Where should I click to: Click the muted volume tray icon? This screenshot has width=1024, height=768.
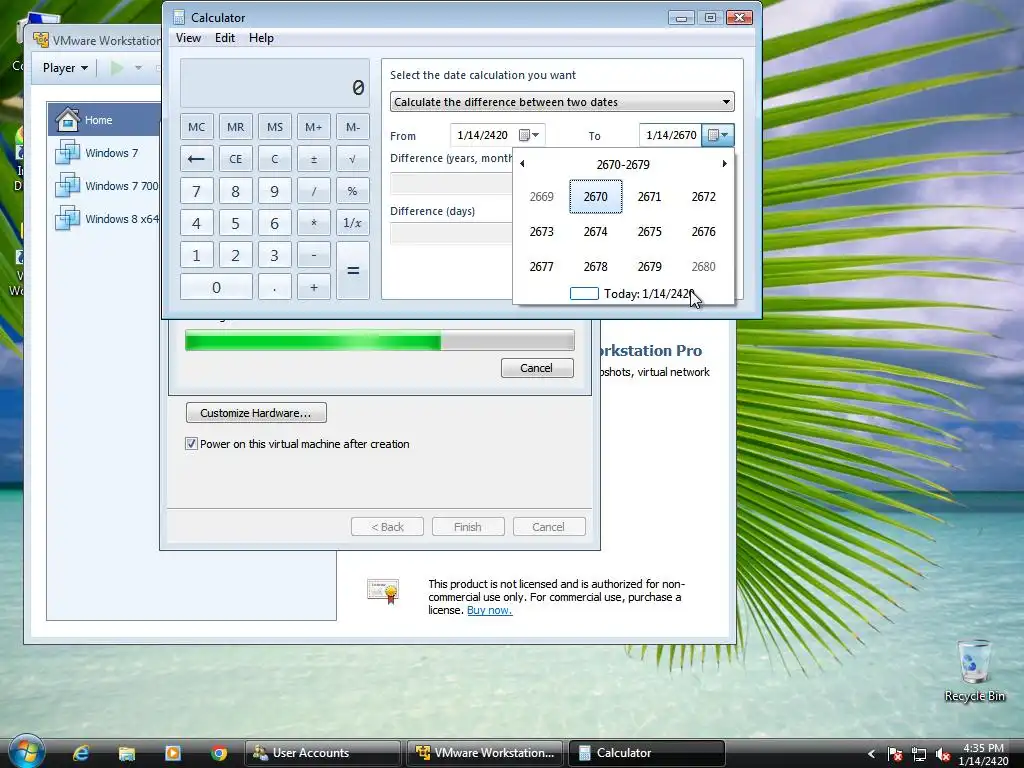pos(942,754)
